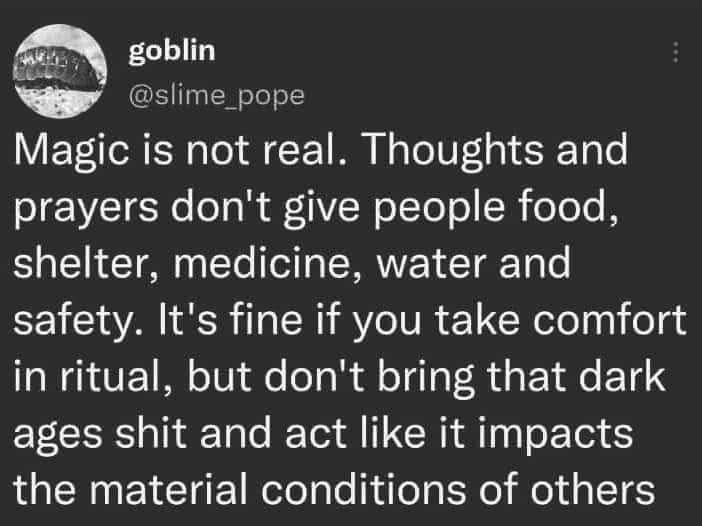This screenshot has height=526, width=702.
Task: Click the word "medicine" in the tweet
Action: pyautogui.click(x=261, y=262)
